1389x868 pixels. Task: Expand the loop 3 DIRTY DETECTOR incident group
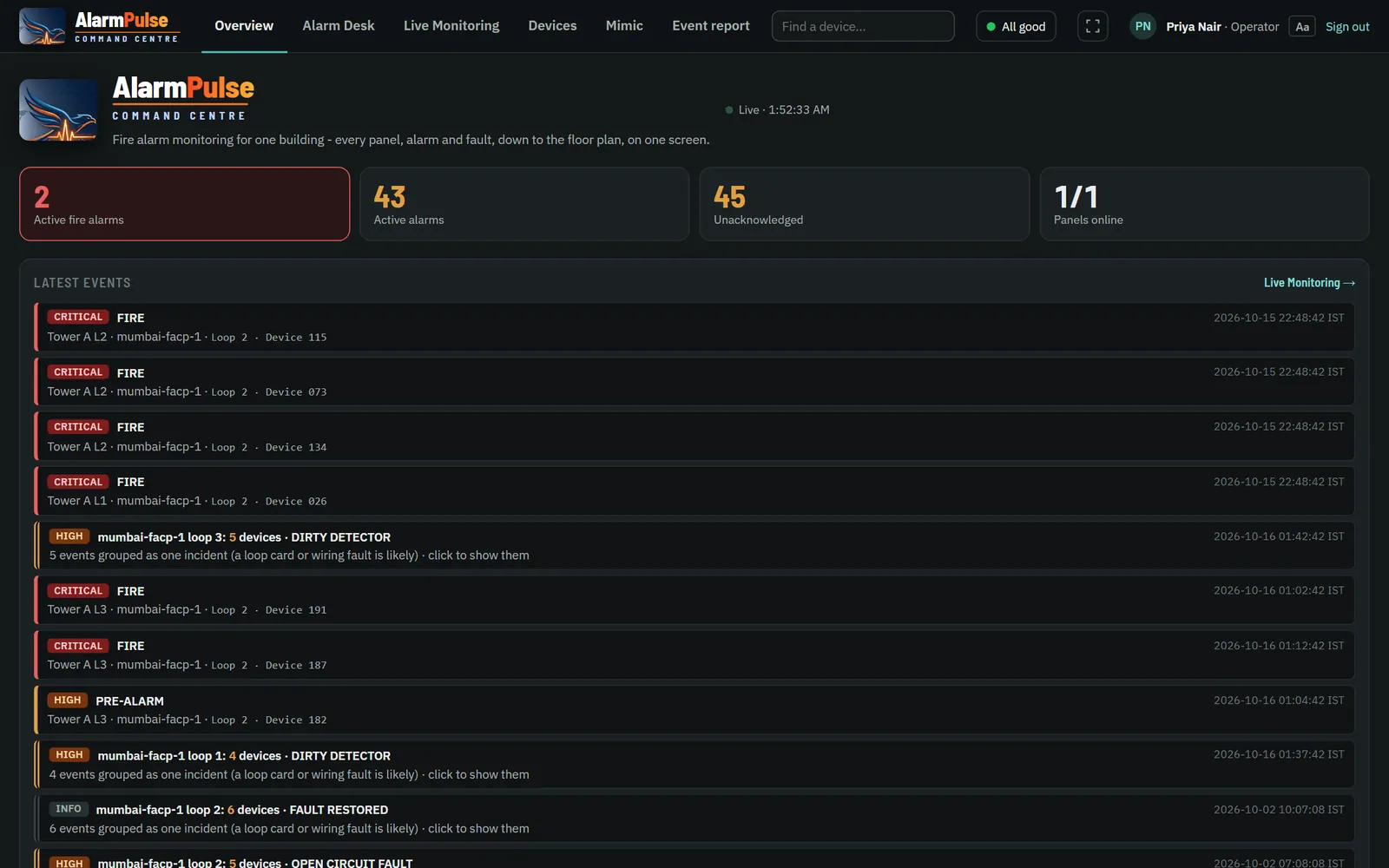tap(694, 546)
